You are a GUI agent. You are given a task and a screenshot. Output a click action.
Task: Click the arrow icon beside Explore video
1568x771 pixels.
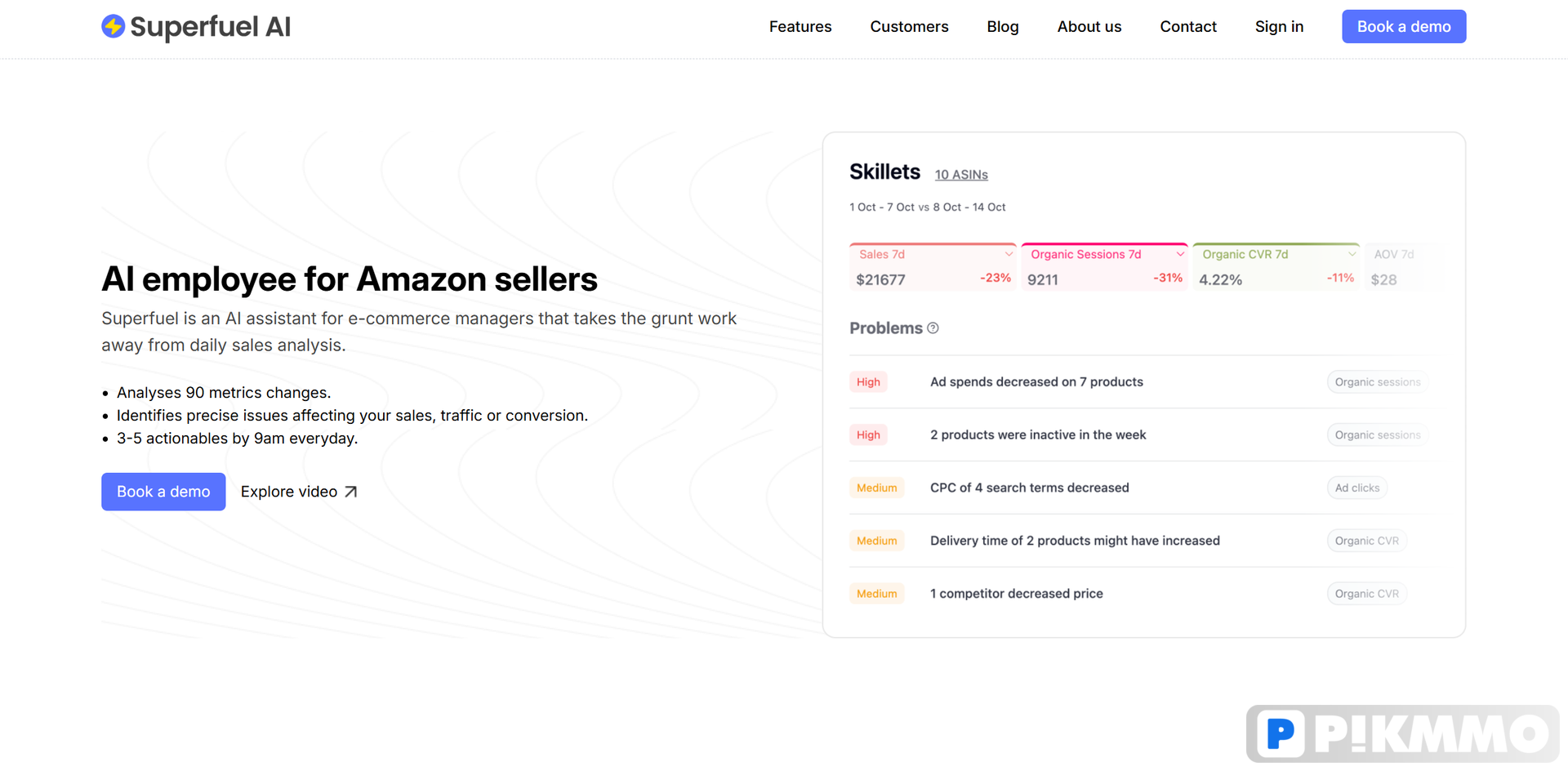350,492
